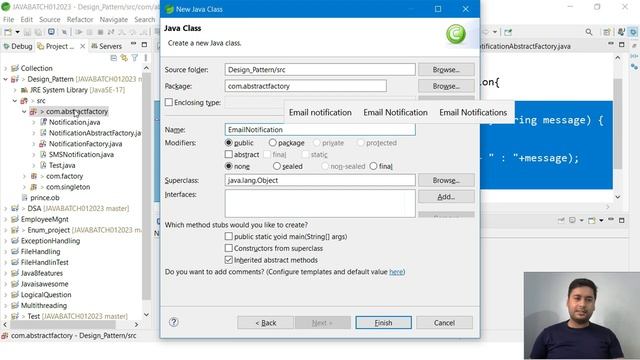Open the Navigate menu
Viewport: 640px width, 360px height.
pos(113,19)
